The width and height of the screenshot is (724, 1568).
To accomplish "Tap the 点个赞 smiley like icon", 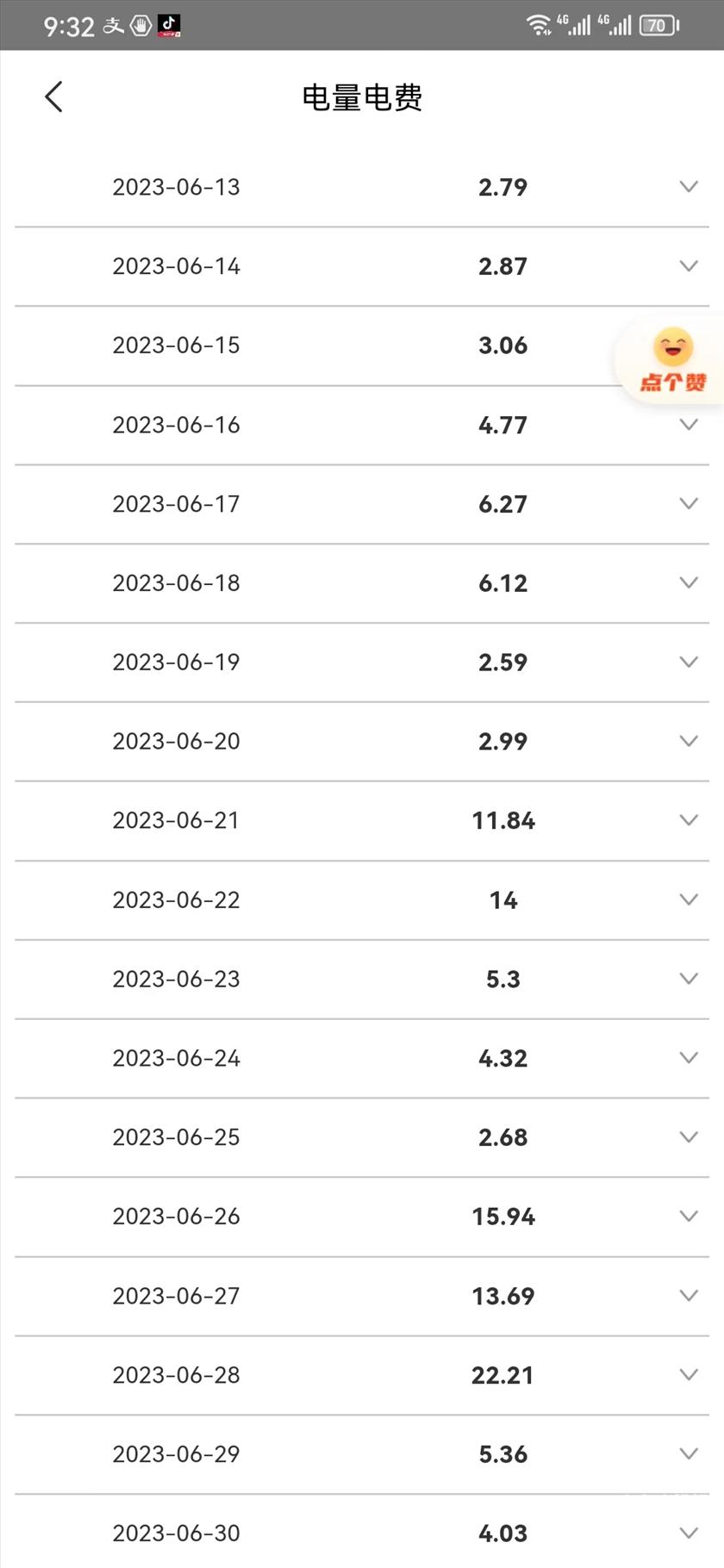I will click(x=673, y=359).
